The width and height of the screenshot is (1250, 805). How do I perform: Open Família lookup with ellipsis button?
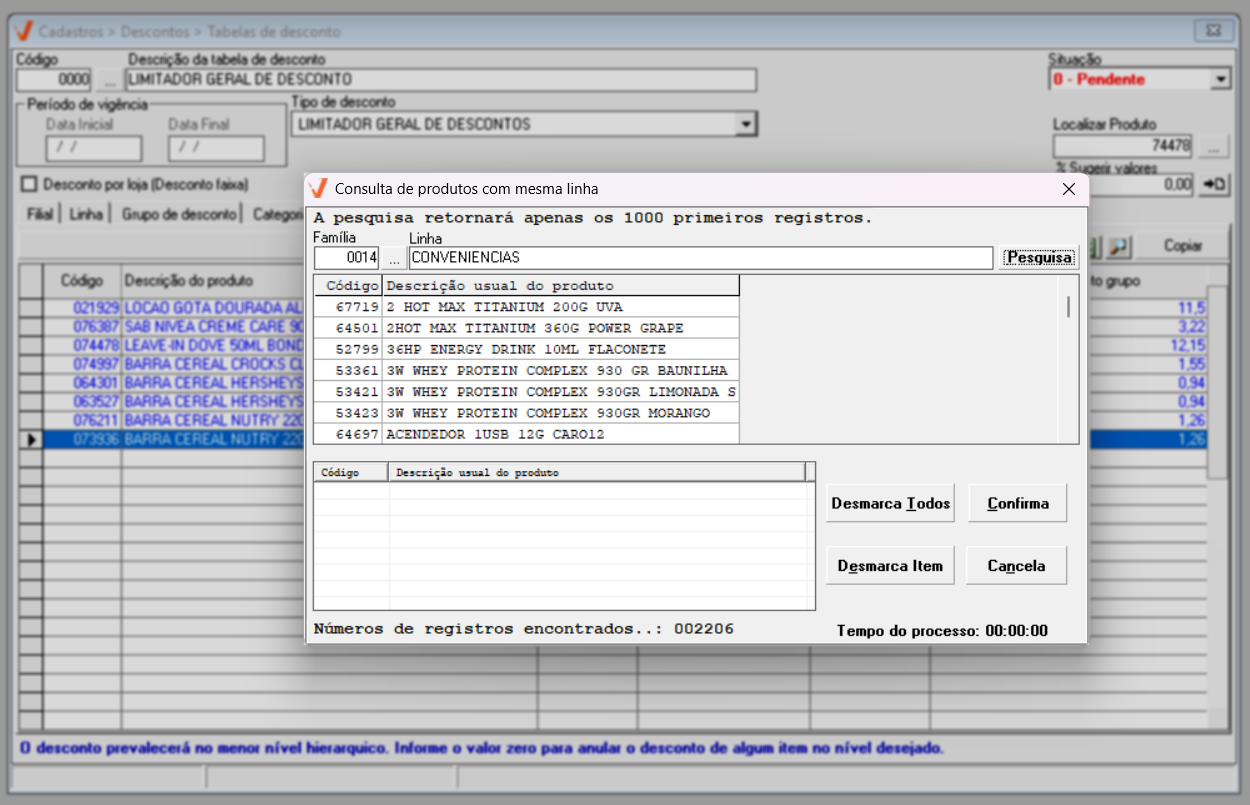394,258
